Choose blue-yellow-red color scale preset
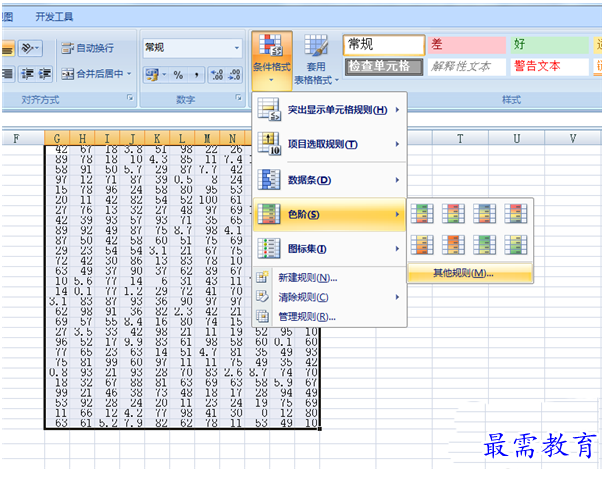The image size is (605, 477). click(485, 214)
